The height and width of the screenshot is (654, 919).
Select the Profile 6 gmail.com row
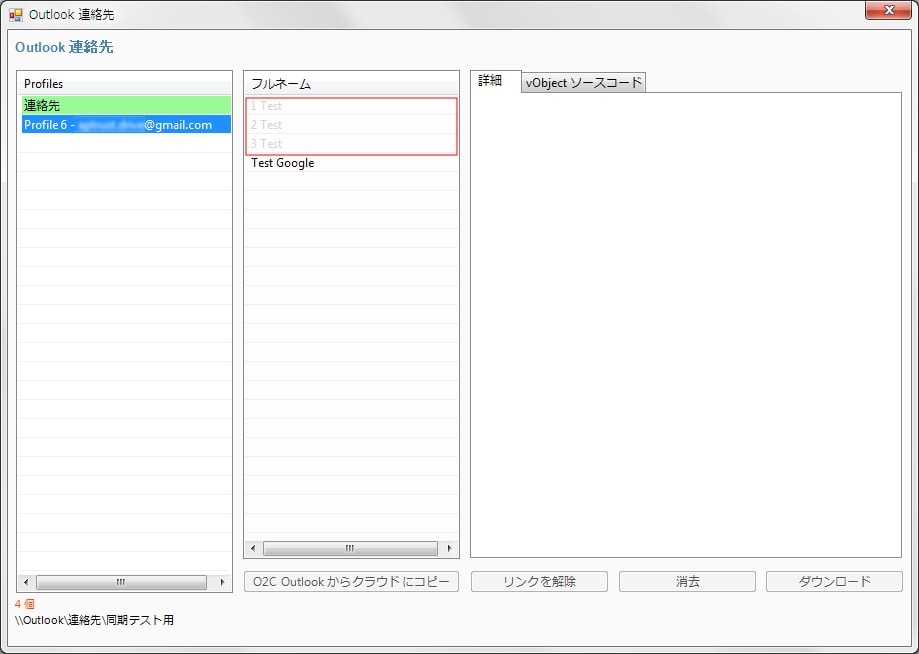tap(126, 125)
